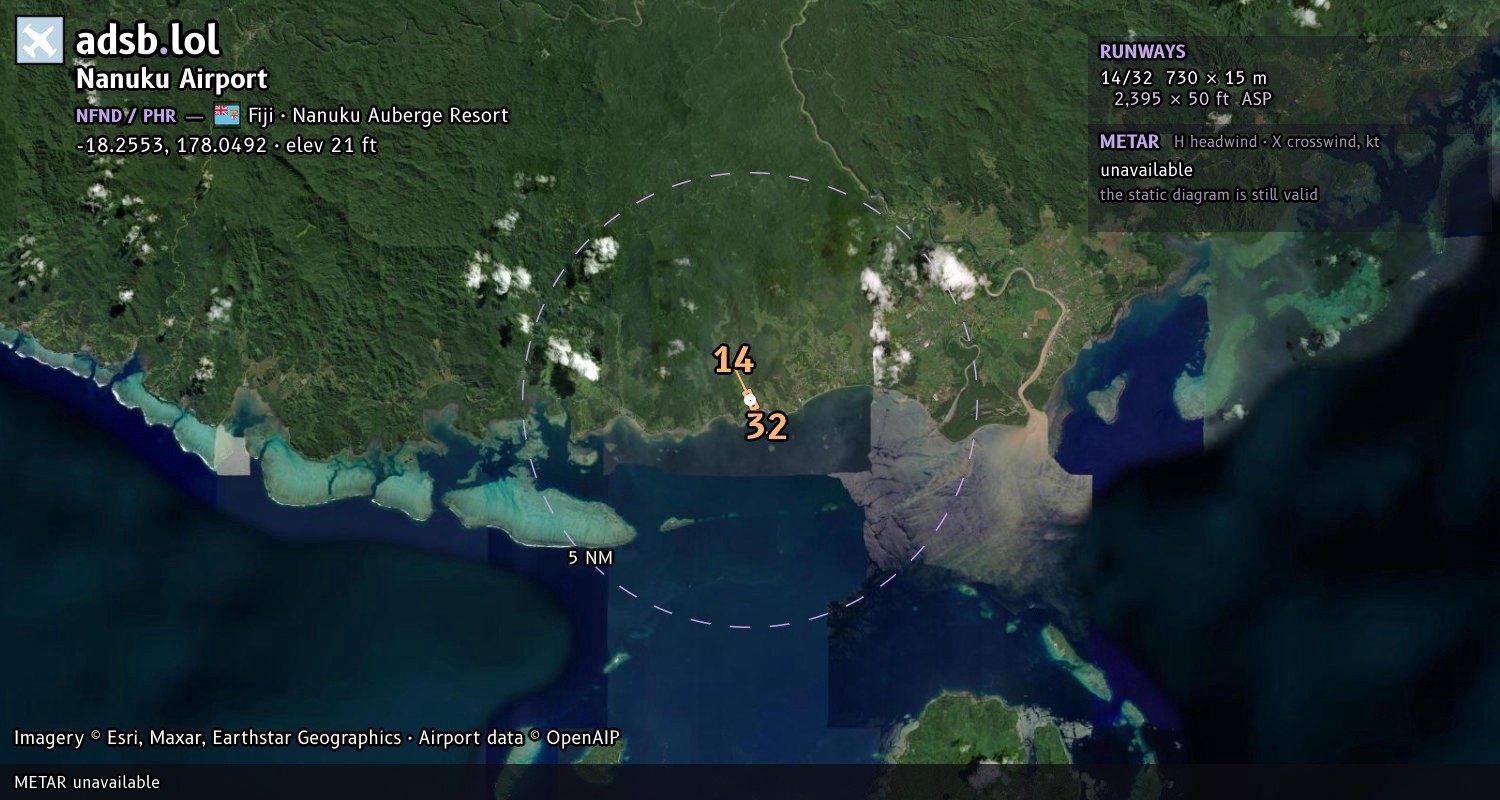
Task: Click the 2,395 × 50 ft ASP line
Action: click(x=1193, y=99)
